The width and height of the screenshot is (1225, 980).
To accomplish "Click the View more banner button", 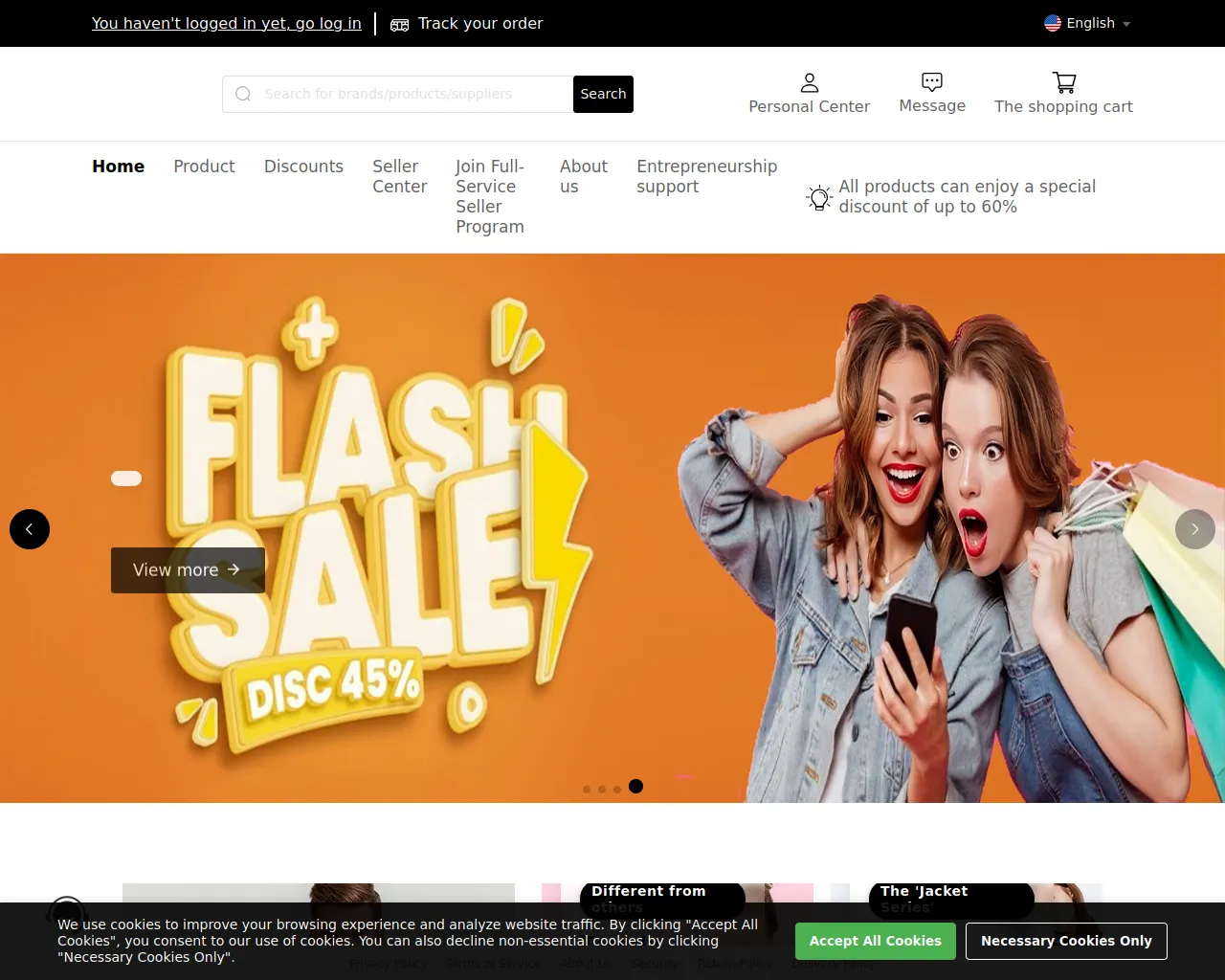I will (x=188, y=570).
